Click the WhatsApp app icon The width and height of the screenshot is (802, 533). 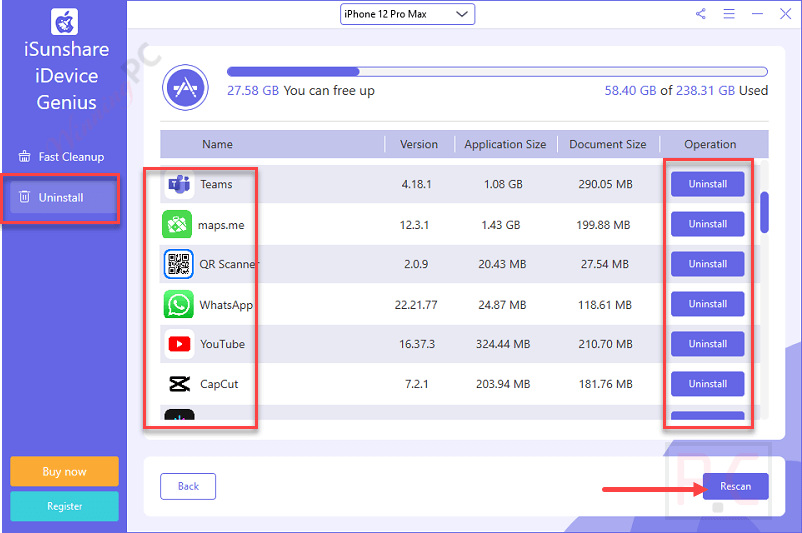(179, 304)
